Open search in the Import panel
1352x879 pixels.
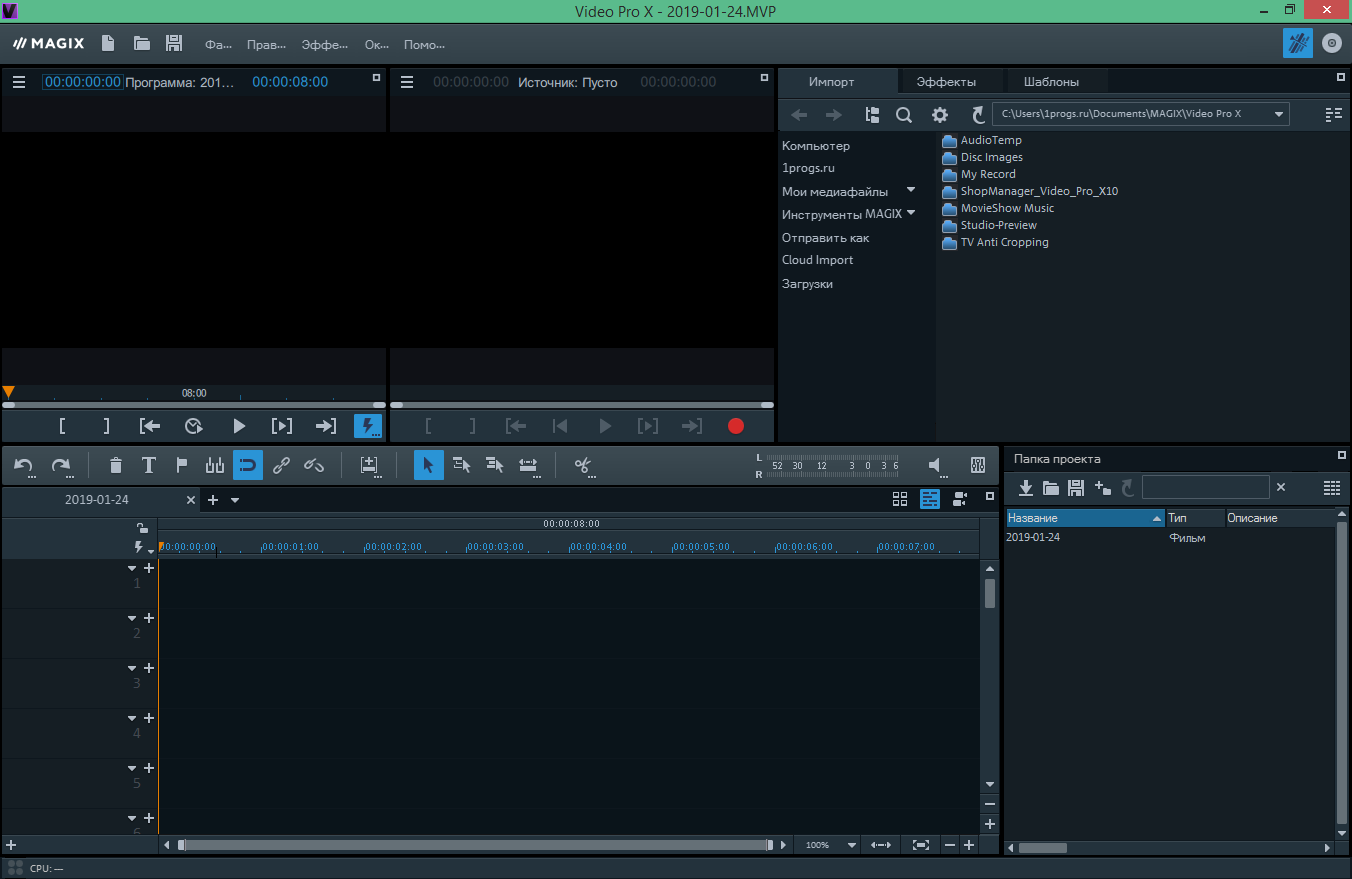[x=904, y=114]
